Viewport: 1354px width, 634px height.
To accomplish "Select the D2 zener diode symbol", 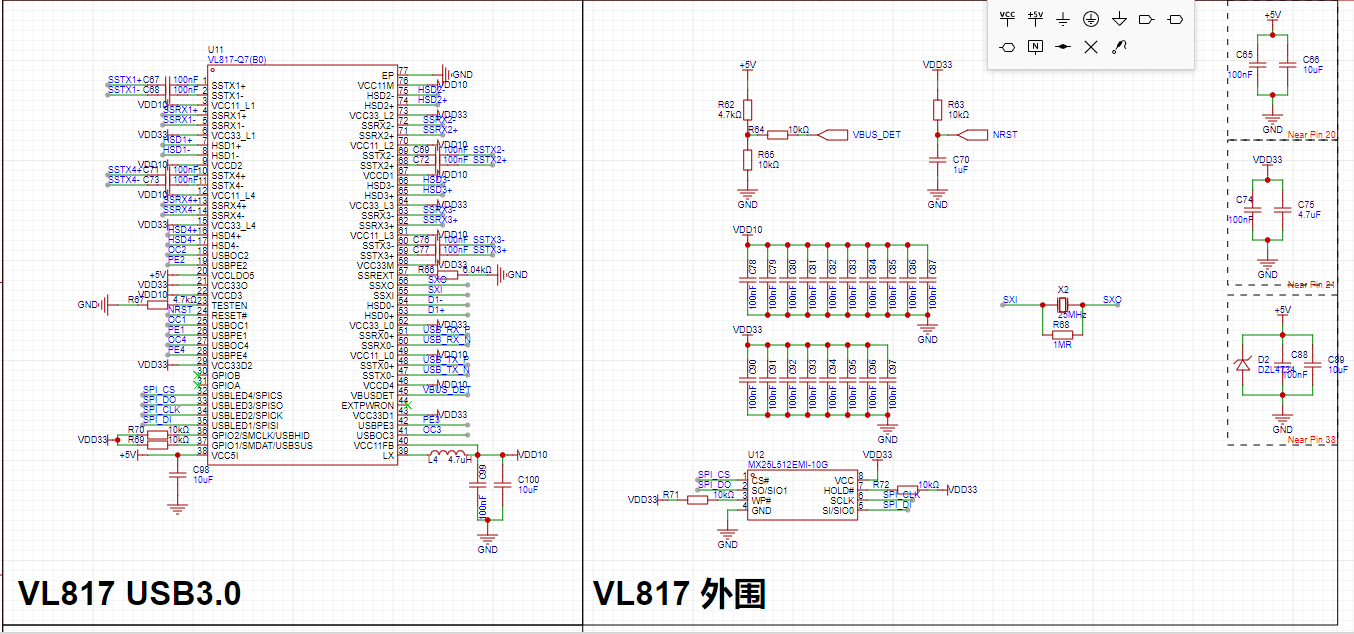I will (1243, 364).
